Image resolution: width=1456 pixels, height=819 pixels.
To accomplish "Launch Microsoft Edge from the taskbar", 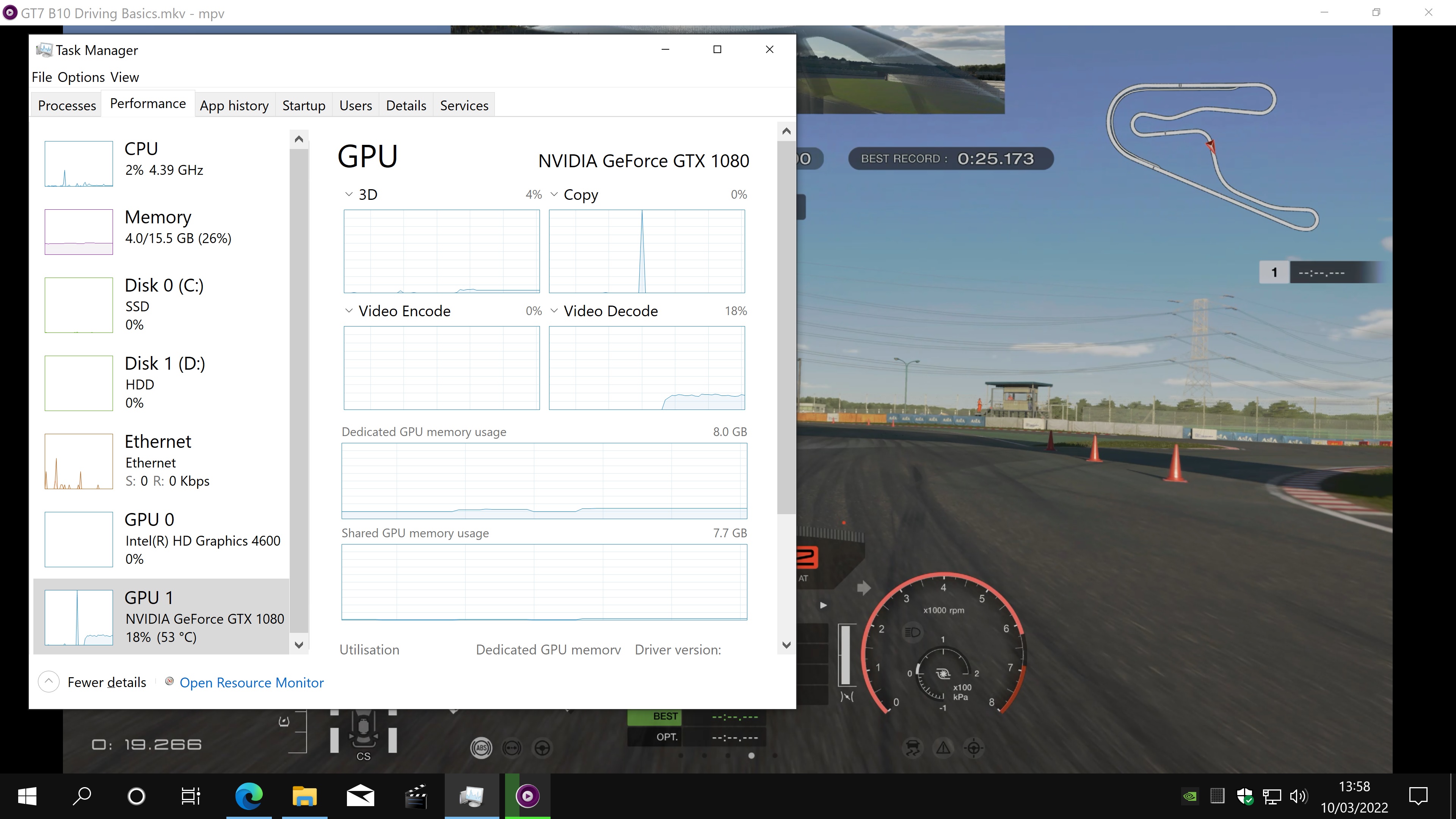I will (x=249, y=796).
